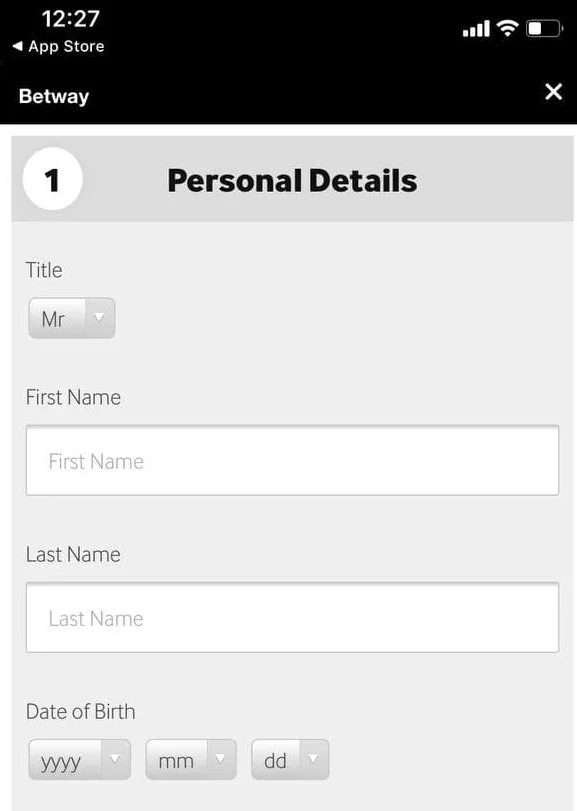Open the dd birth day dropdown
Image resolution: width=577 pixels, height=811 pixels.
click(x=290, y=759)
